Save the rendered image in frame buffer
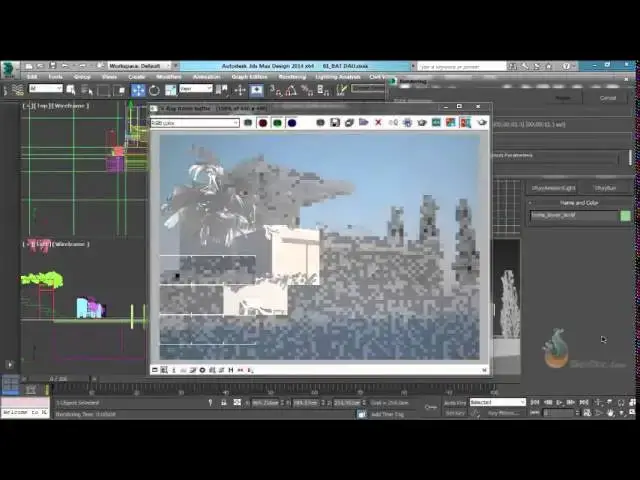Viewport: 640px width, 480px height. click(x=335, y=123)
